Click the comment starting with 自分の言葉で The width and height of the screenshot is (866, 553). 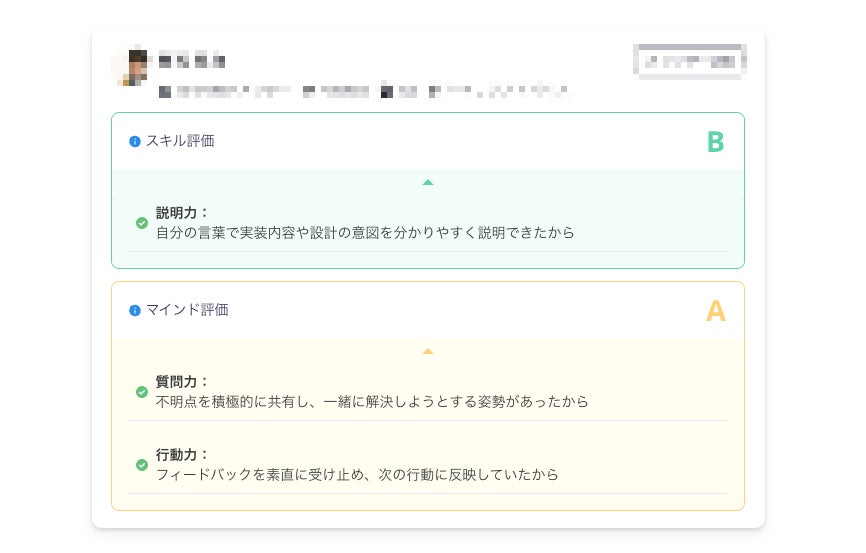tap(365, 233)
